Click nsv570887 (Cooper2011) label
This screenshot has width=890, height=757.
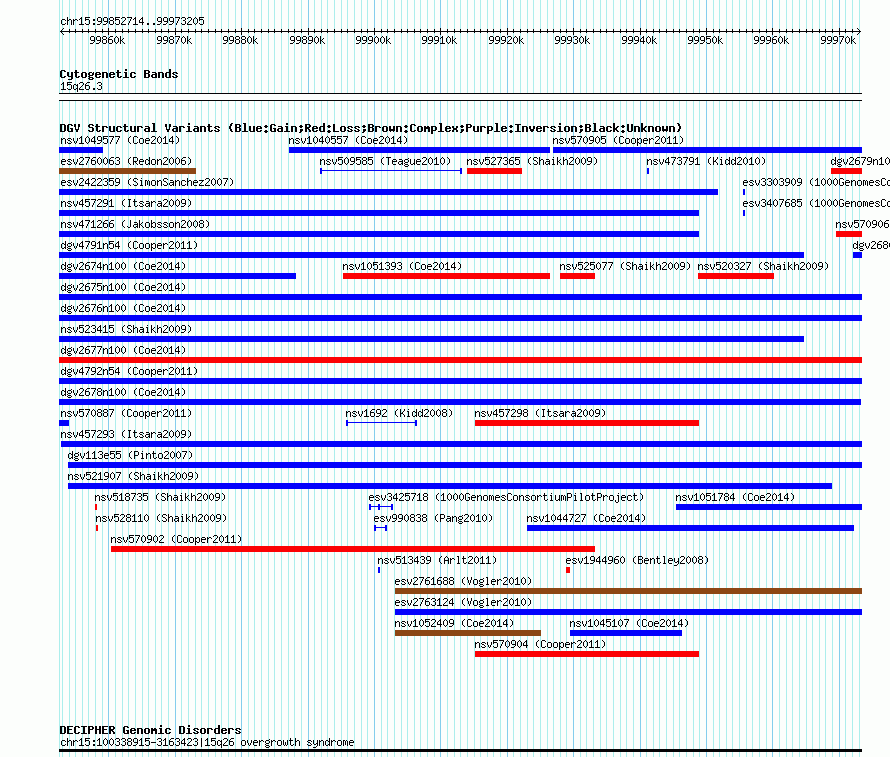point(126,413)
